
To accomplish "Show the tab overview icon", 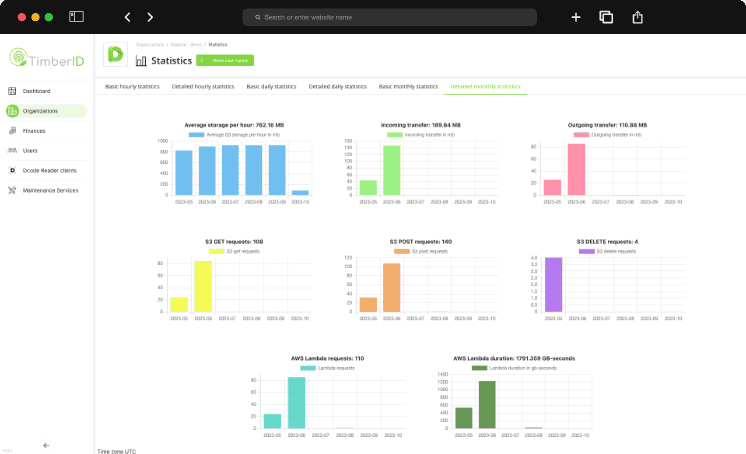I will point(606,17).
